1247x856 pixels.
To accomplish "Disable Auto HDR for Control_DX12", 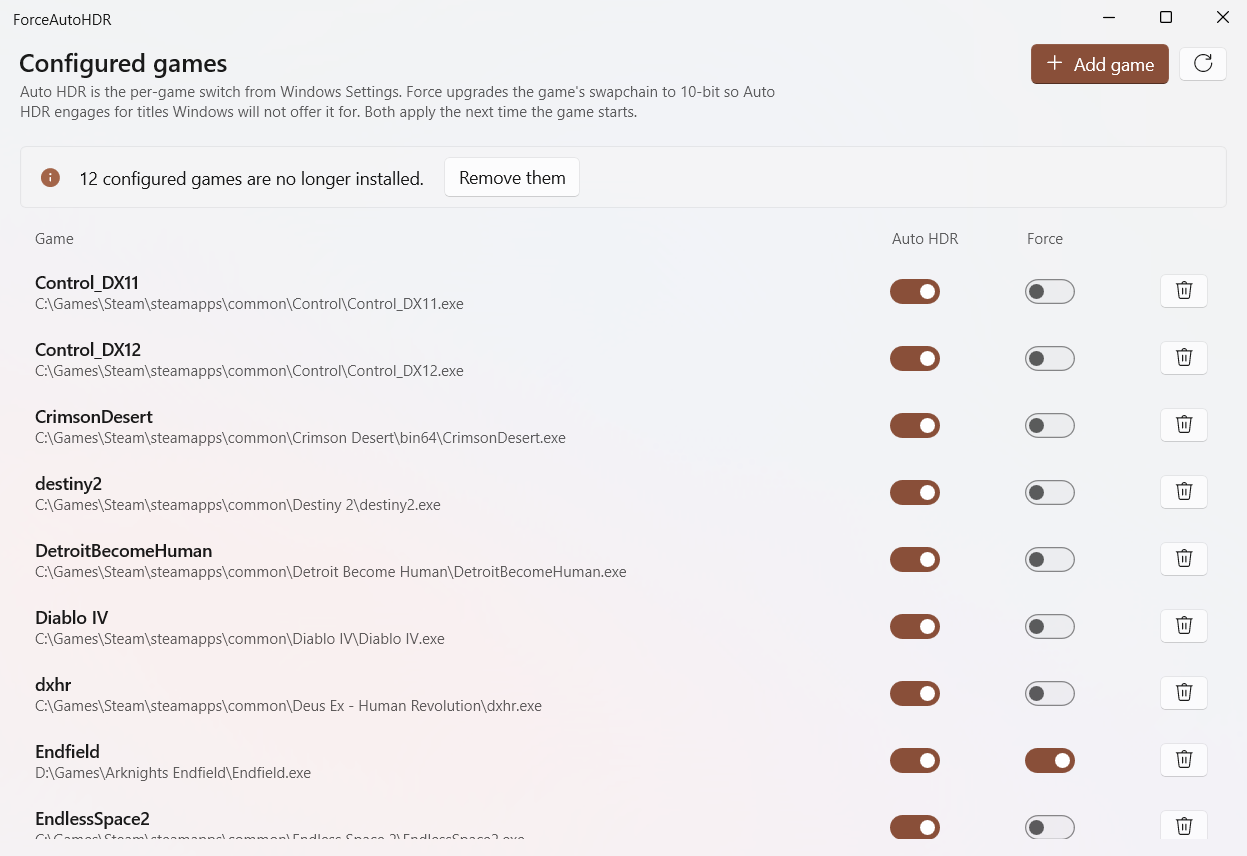I will (915, 359).
